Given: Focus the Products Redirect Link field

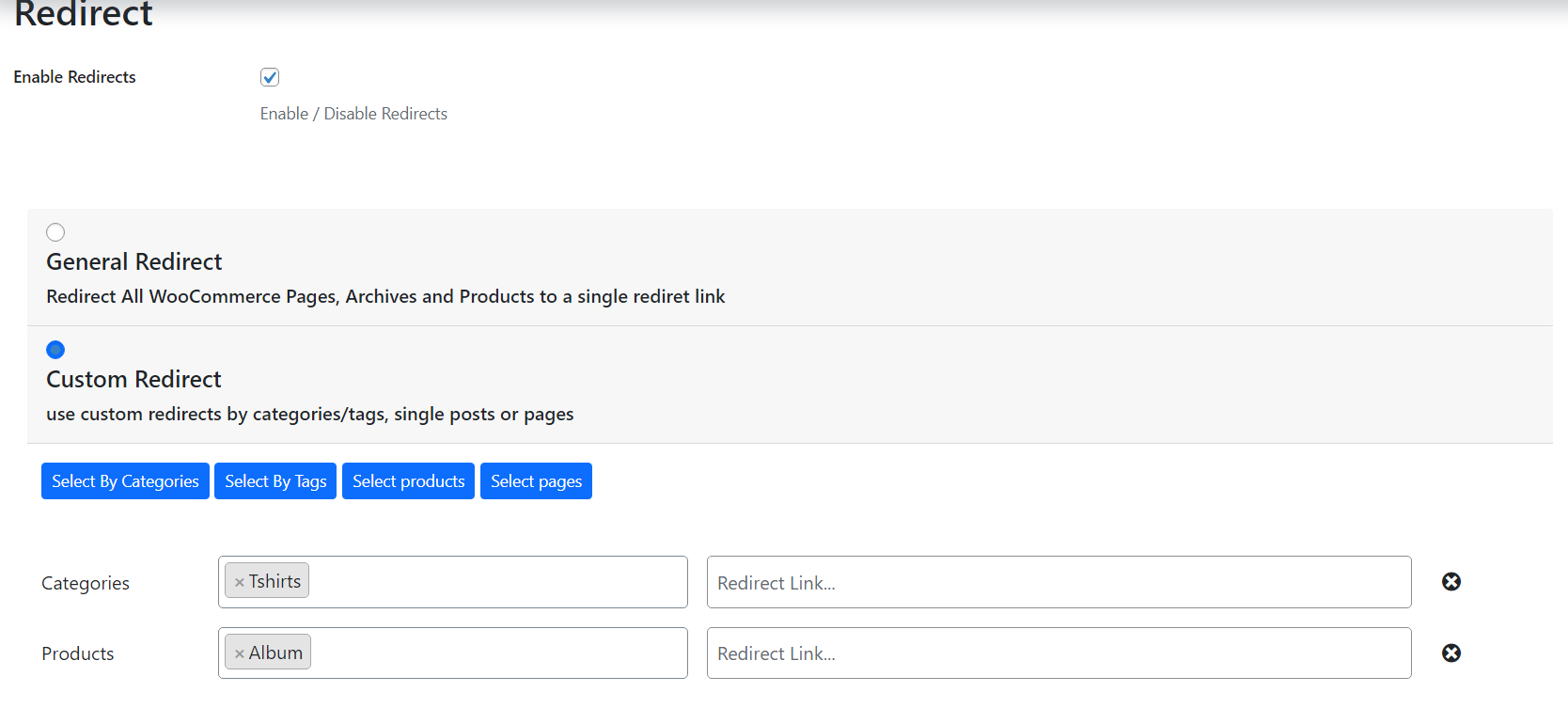Looking at the screenshot, I should 1058,653.
